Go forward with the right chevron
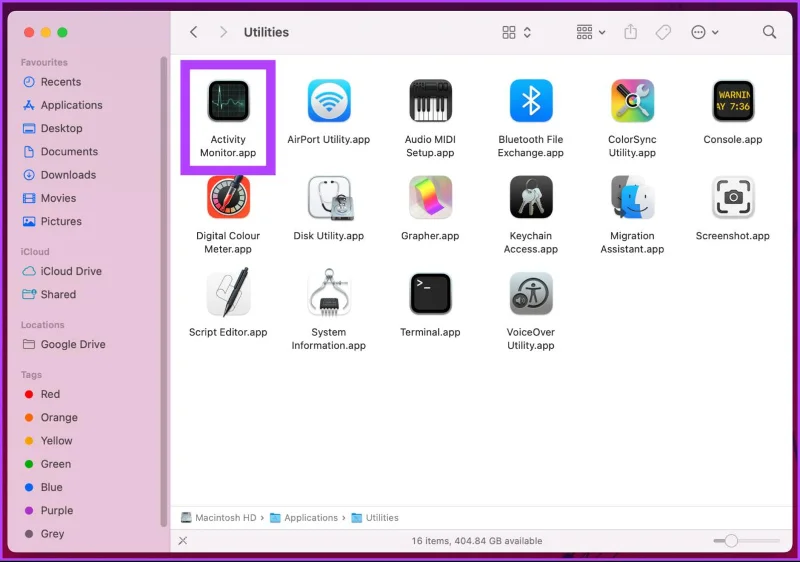Viewport: 800px width, 562px height. [x=223, y=32]
